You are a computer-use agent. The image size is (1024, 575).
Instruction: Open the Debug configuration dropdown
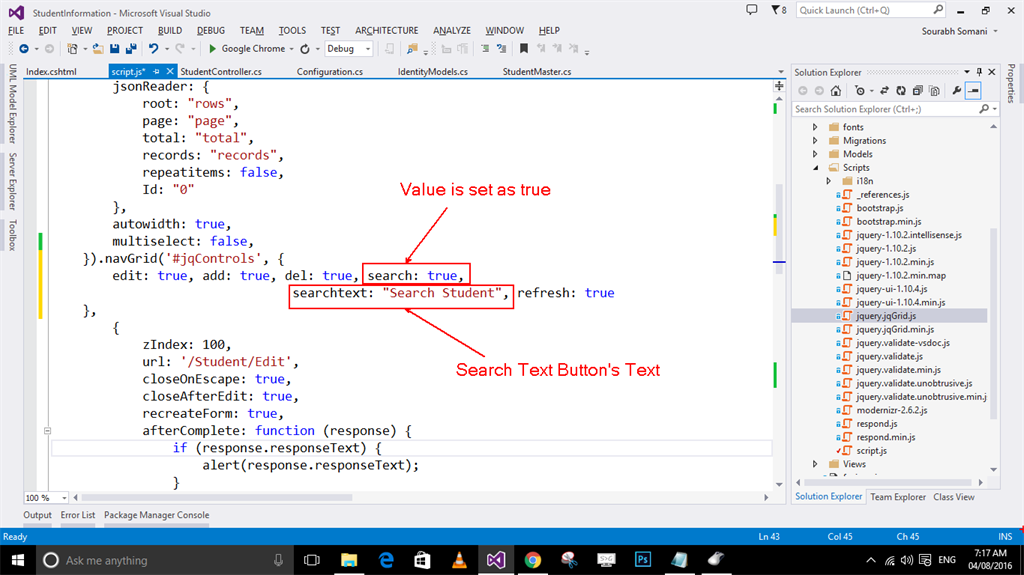pyautogui.click(x=368, y=48)
